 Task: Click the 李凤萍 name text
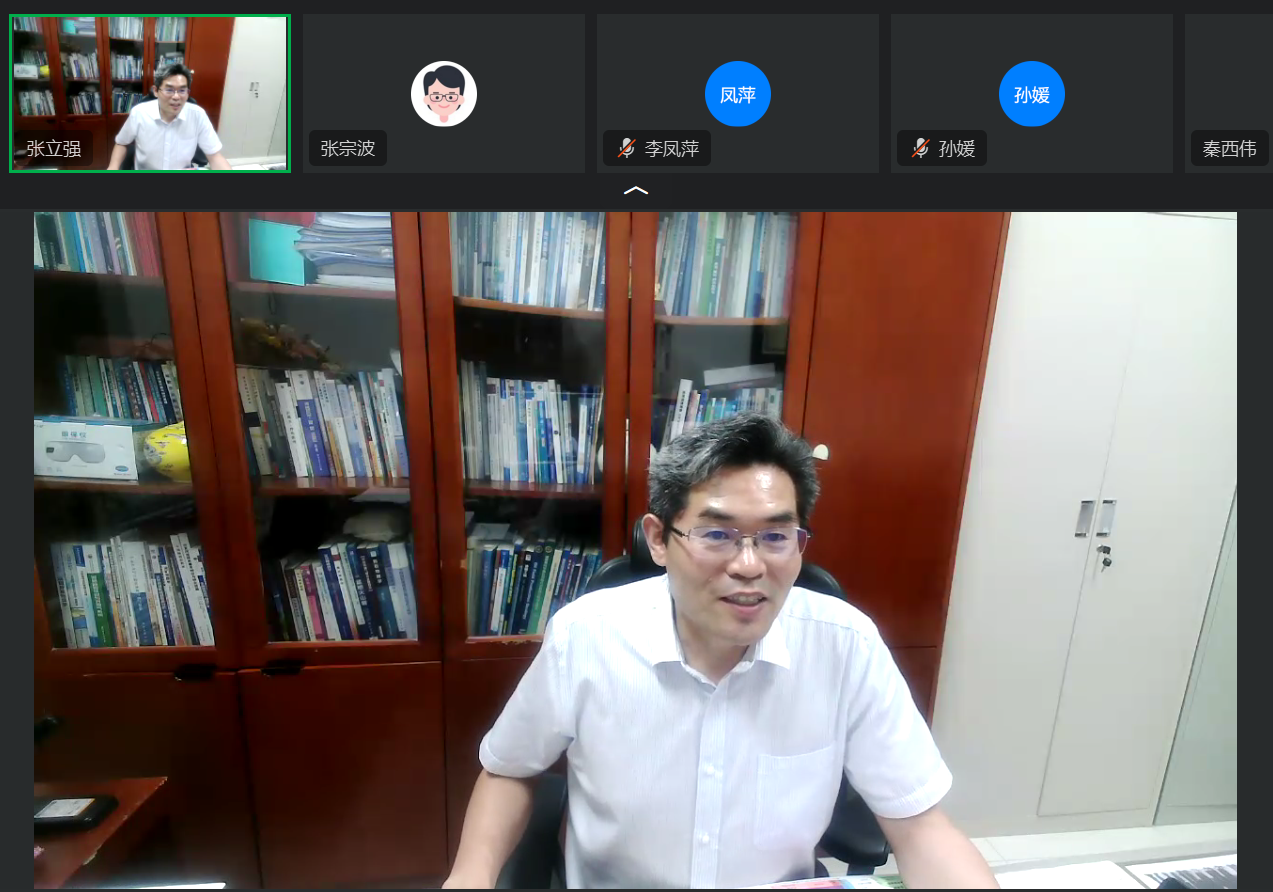coord(671,149)
